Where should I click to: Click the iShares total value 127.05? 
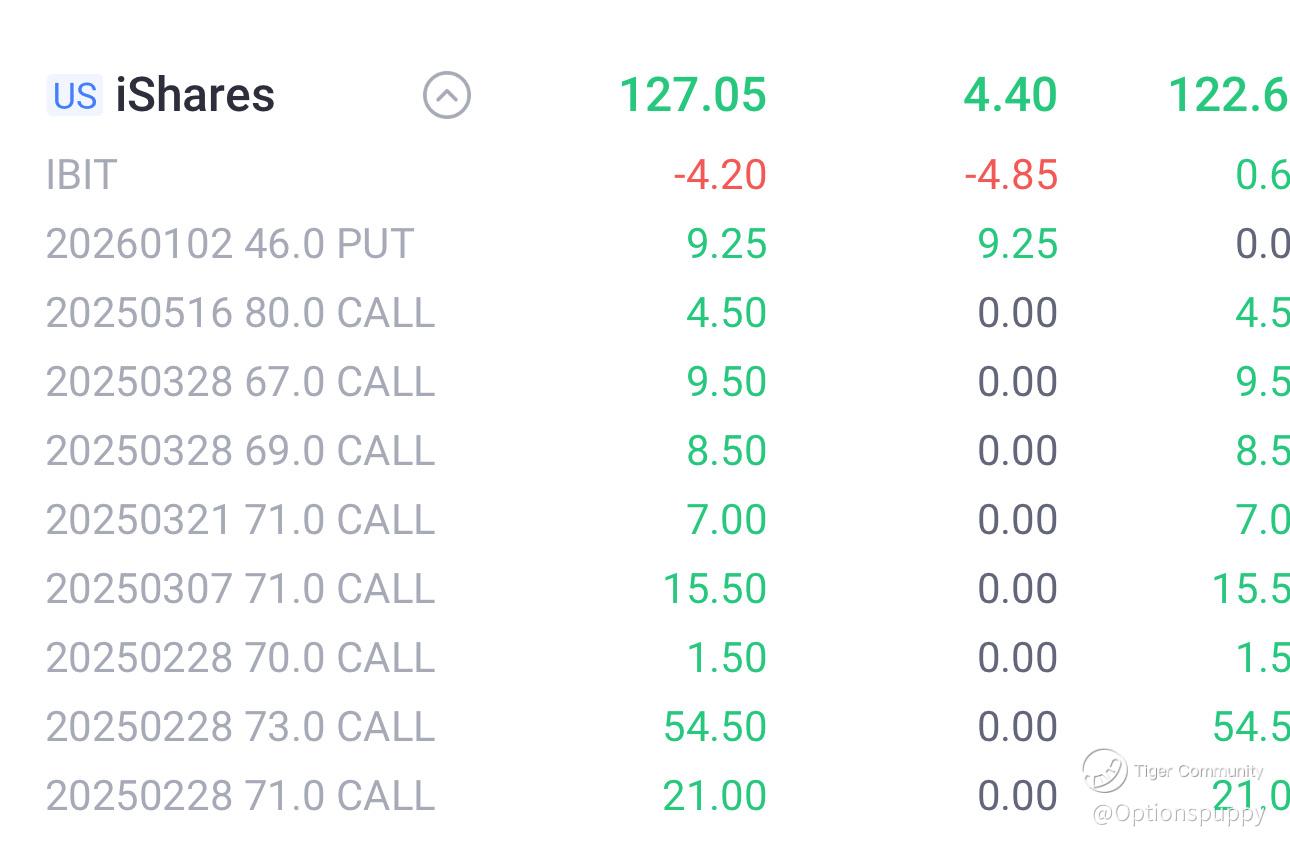point(692,96)
